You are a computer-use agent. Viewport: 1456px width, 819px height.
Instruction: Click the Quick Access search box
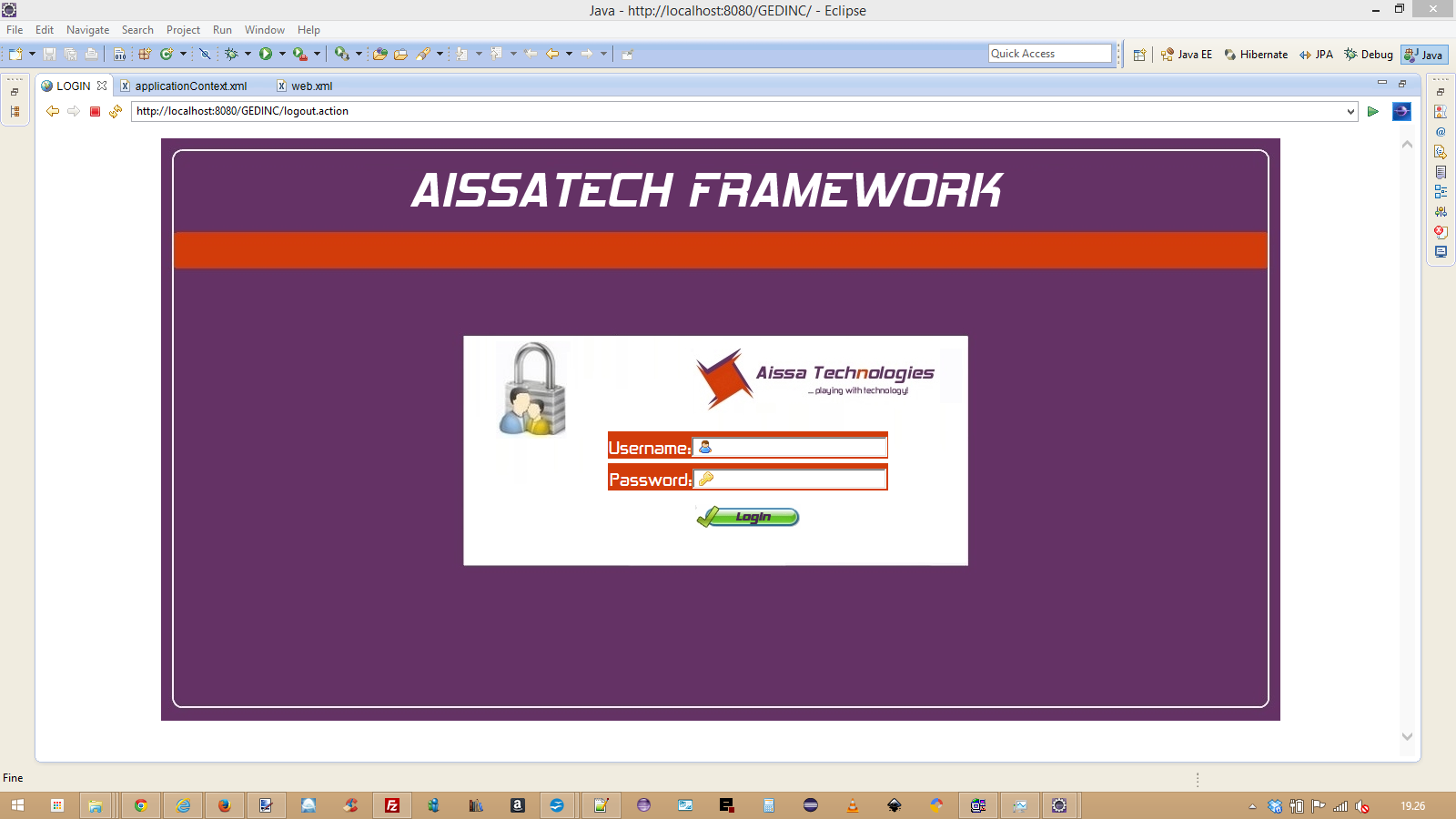click(x=1050, y=54)
